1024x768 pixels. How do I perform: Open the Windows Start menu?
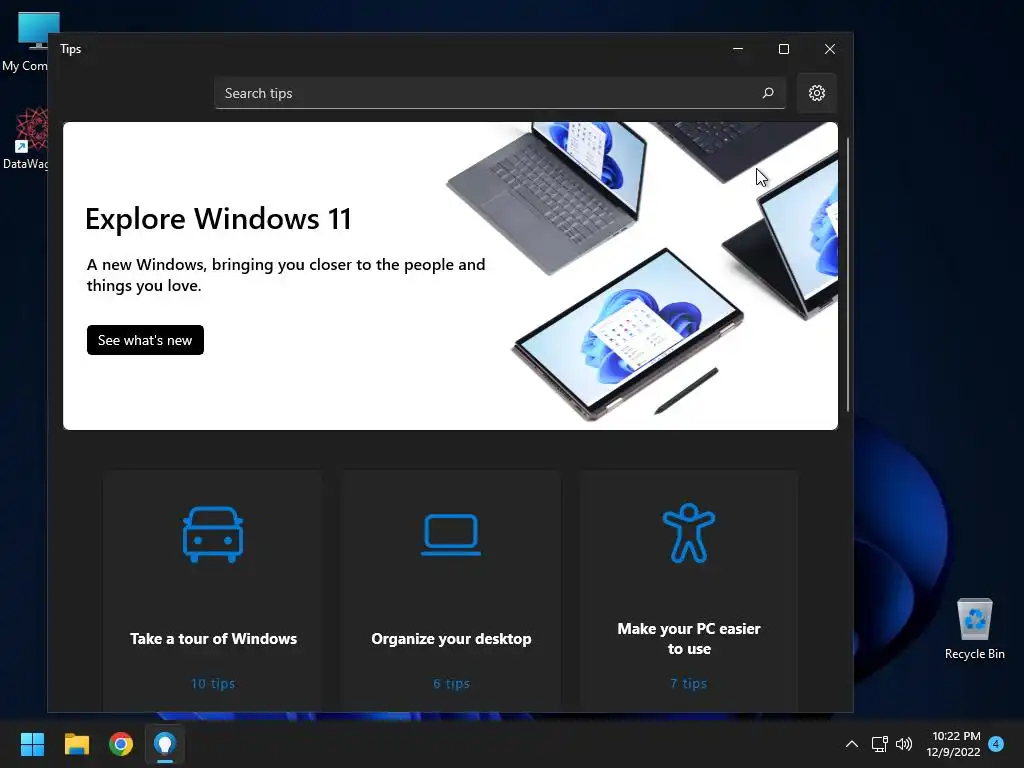[x=32, y=744]
